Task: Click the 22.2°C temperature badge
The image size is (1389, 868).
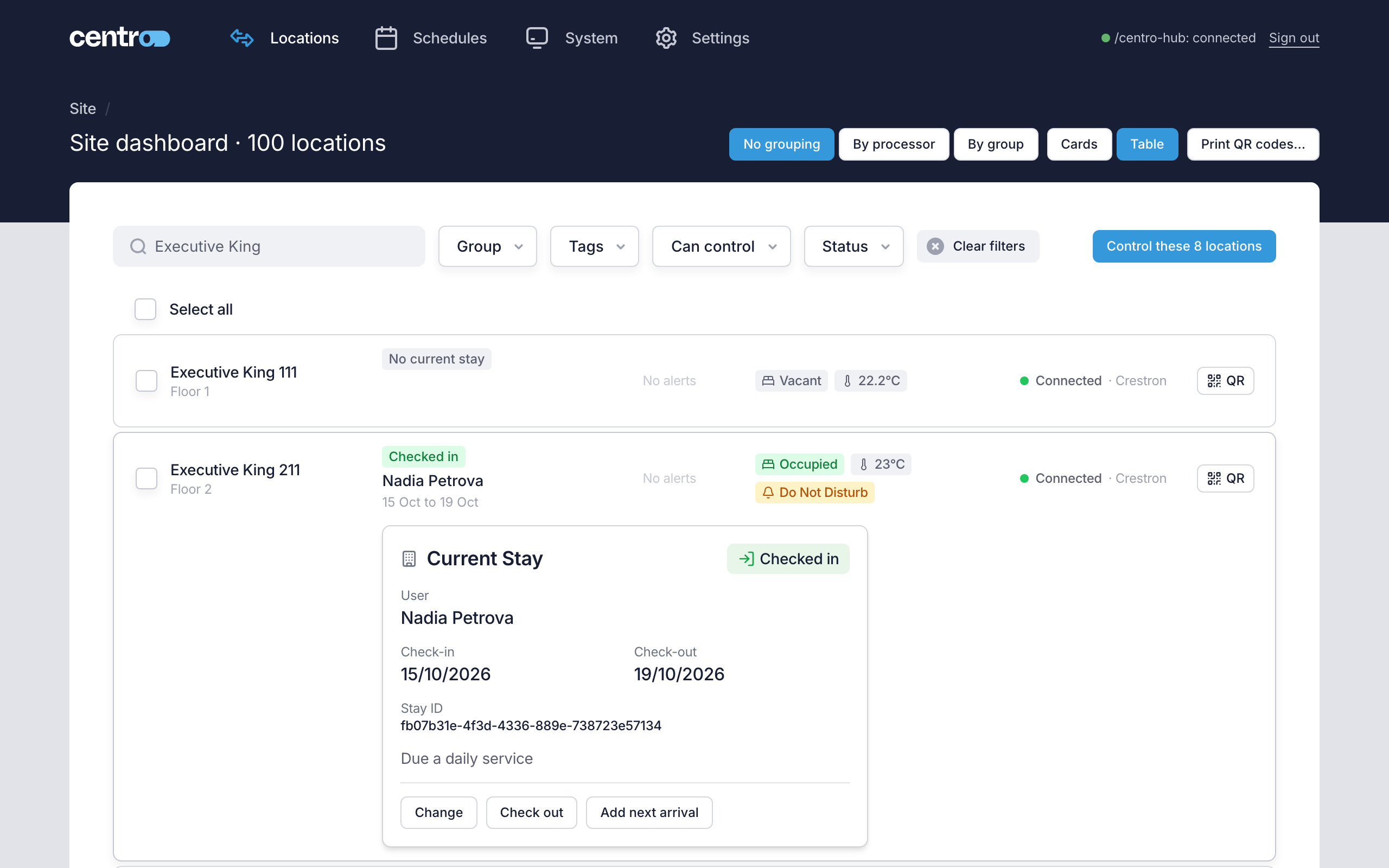Action: coord(870,381)
